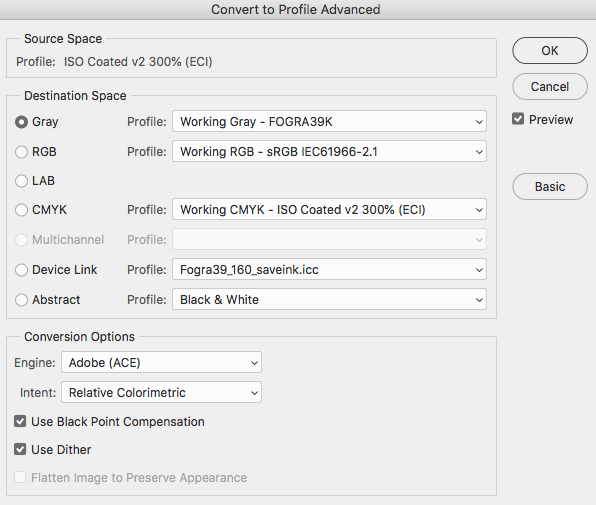Click the Destination Space group heading

[x=75, y=96]
